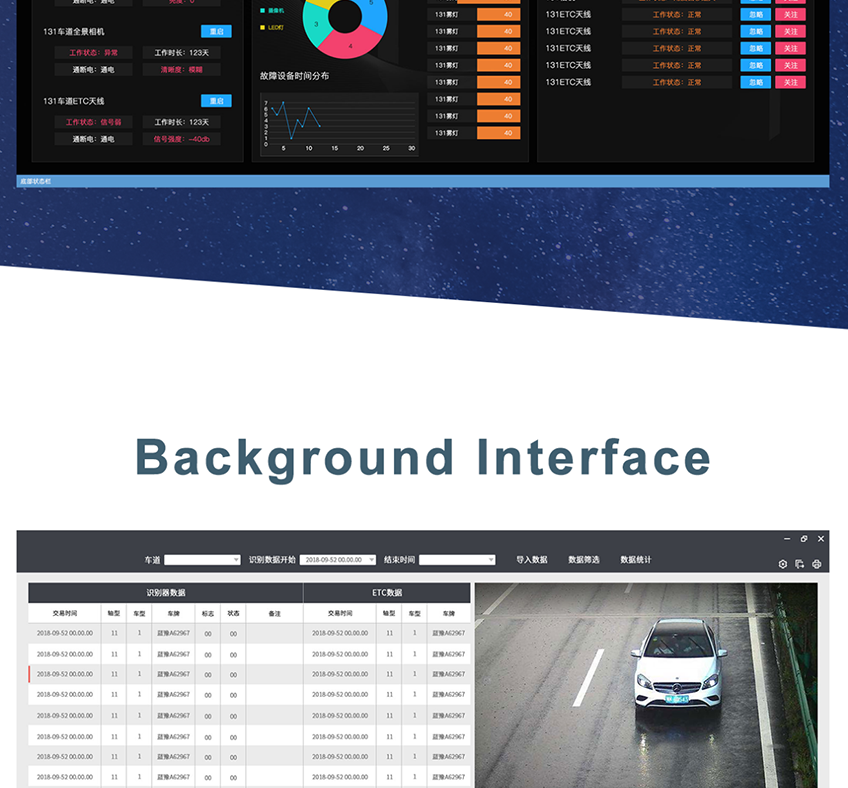
Task: Select the ETC数据 table header
Action: pyautogui.click(x=387, y=593)
